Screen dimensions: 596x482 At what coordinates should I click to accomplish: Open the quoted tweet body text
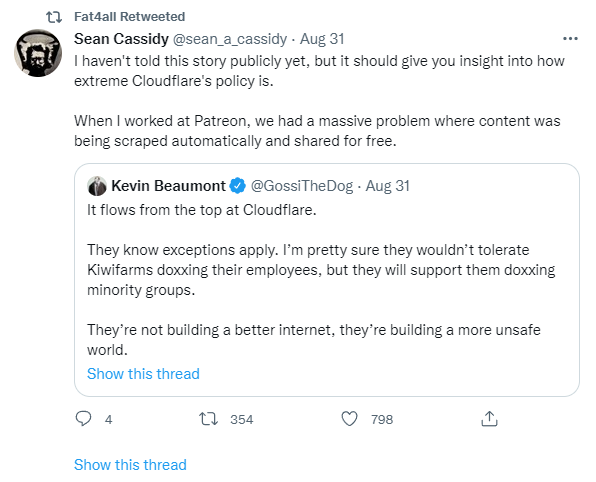coord(321,280)
